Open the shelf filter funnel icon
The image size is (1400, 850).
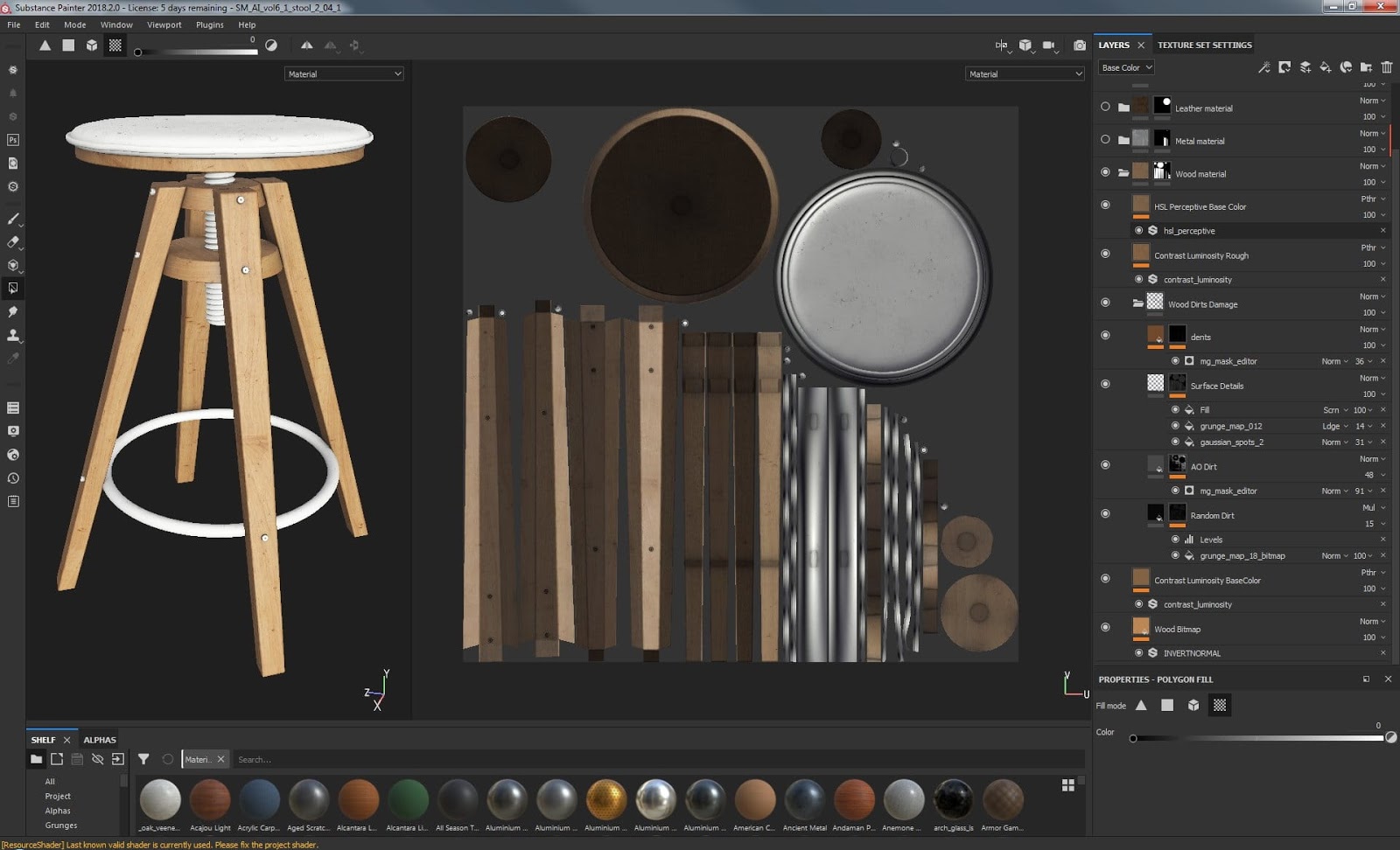click(143, 759)
